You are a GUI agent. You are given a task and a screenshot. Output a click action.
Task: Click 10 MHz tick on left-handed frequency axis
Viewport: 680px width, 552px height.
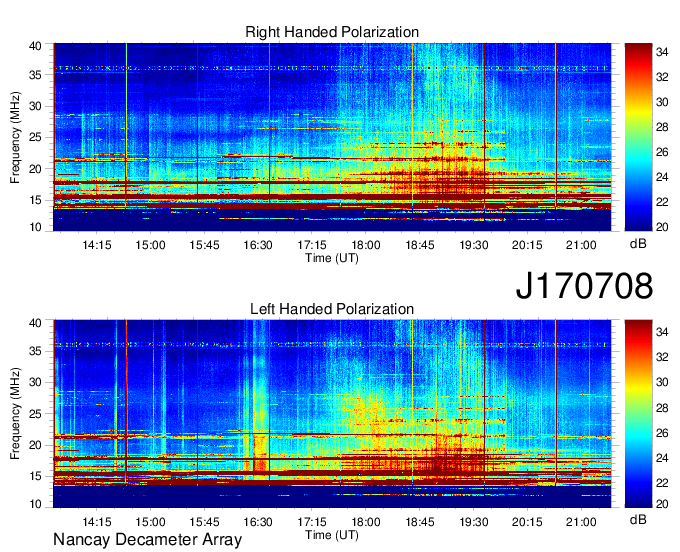point(35,504)
